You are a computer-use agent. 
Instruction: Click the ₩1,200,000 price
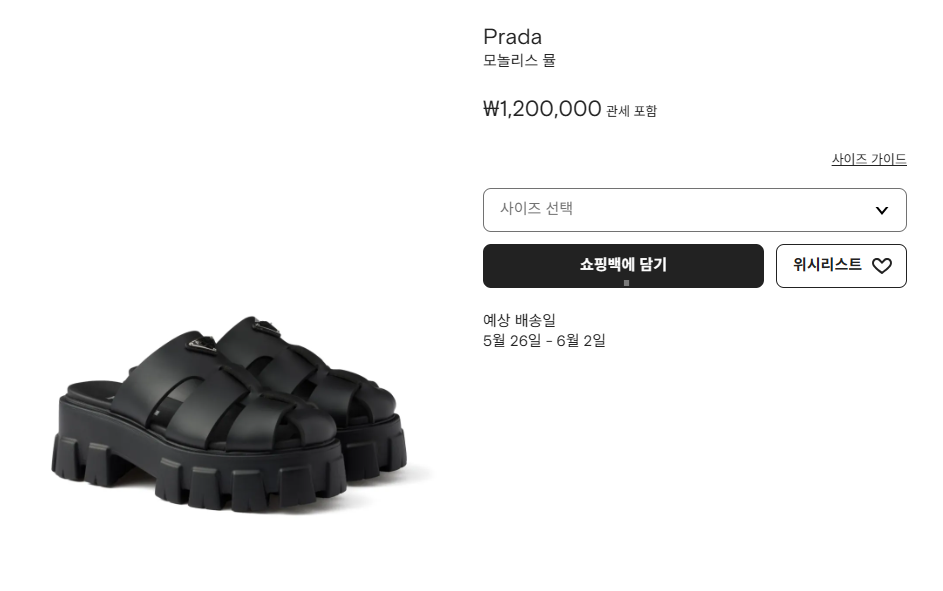pos(542,109)
